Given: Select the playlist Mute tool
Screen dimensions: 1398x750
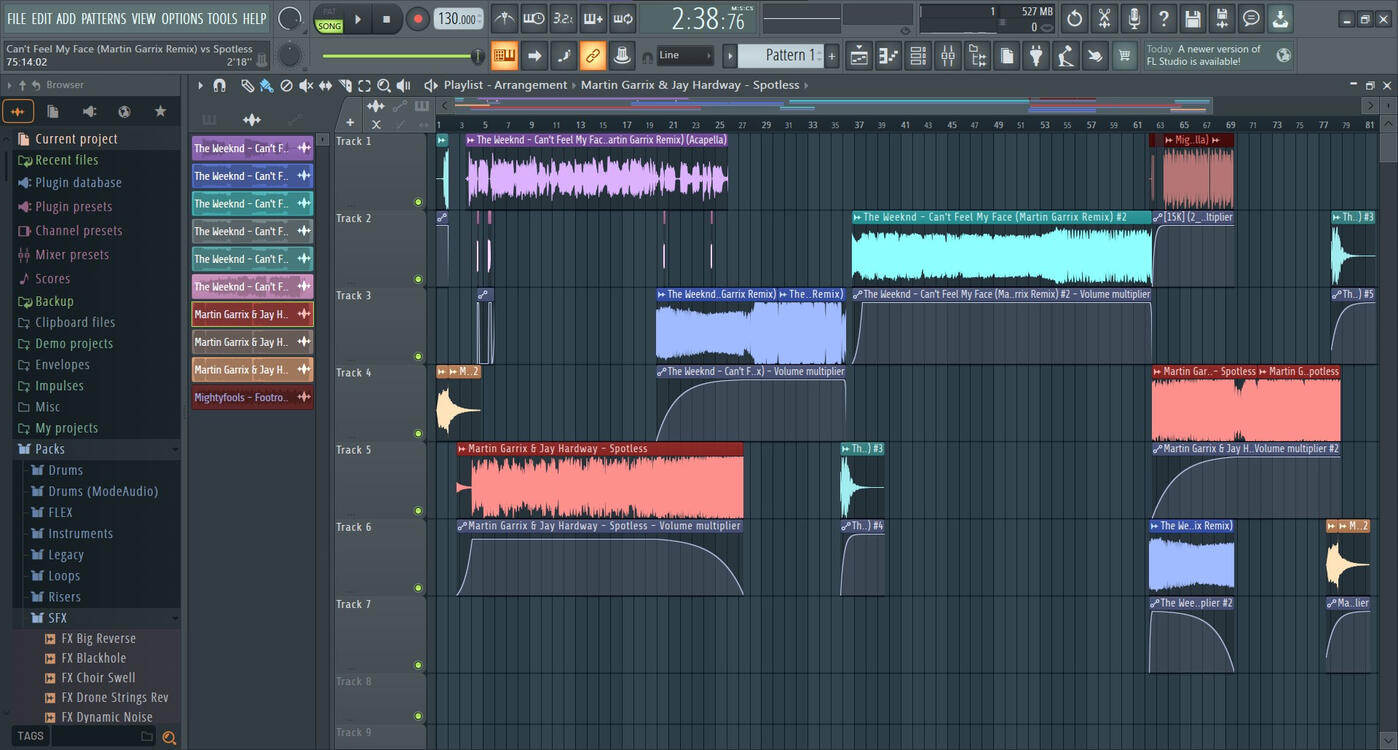Looking at the screenshot, I should (306, 85).
